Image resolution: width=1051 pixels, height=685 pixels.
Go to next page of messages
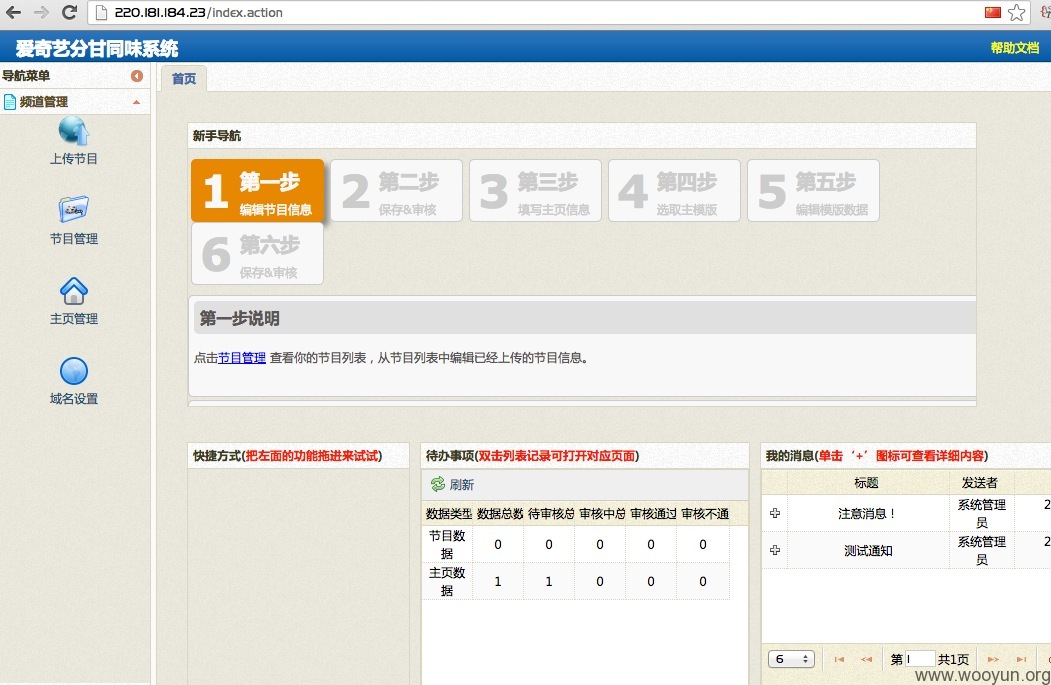(x=993, y=660)
